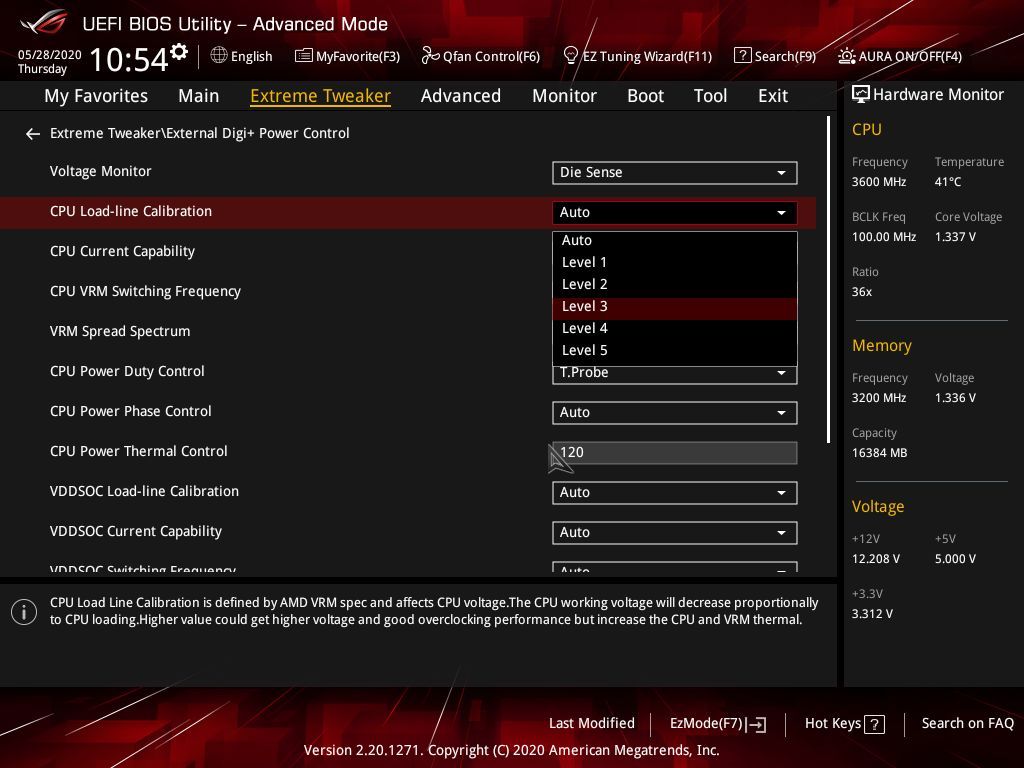The height and width of the screenshot is (768, 1024).
Task: Launch EZ Tuning Wizard bulb icon
Action: [570, 56]
